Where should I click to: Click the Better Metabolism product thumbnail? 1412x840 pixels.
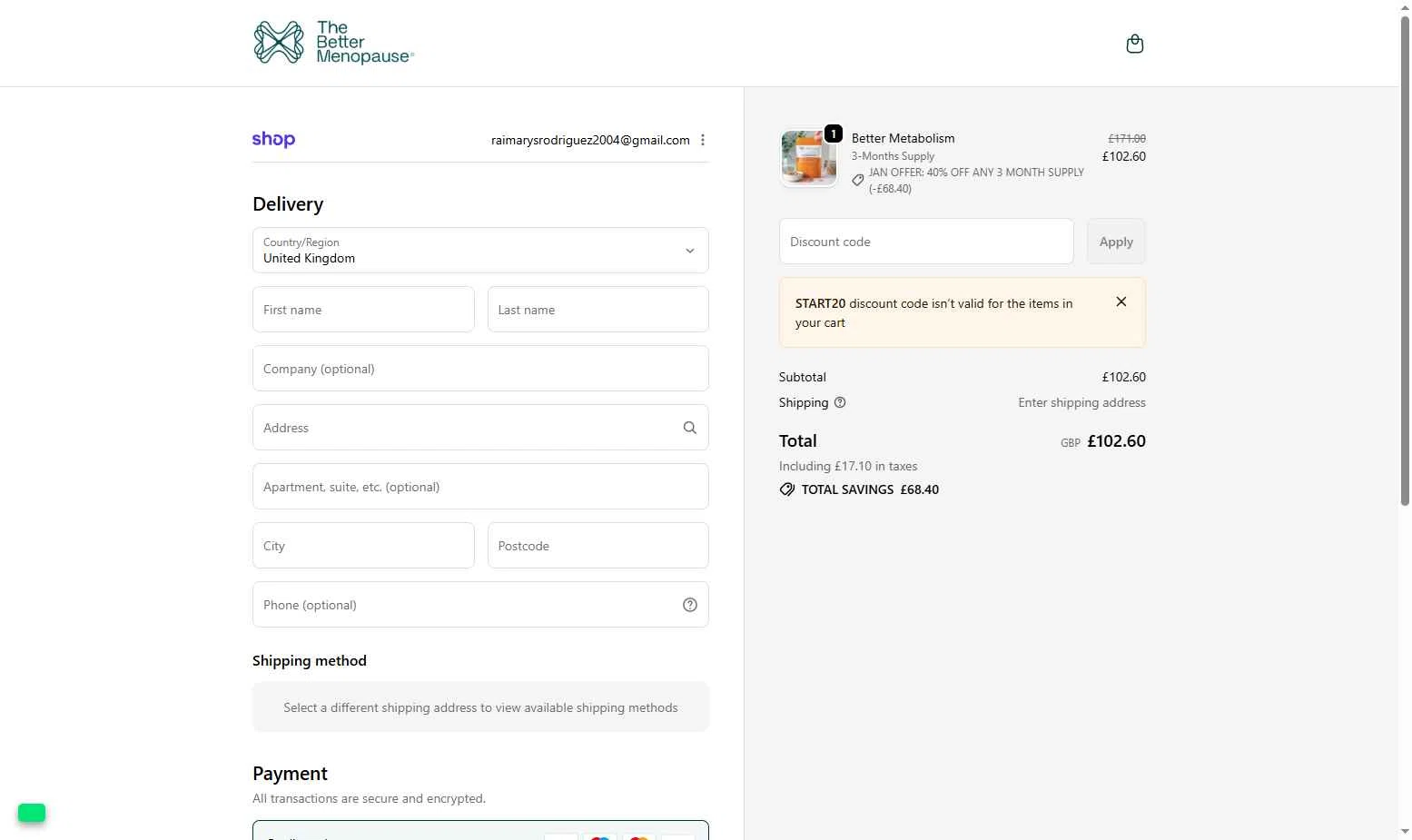click(808, 158)
